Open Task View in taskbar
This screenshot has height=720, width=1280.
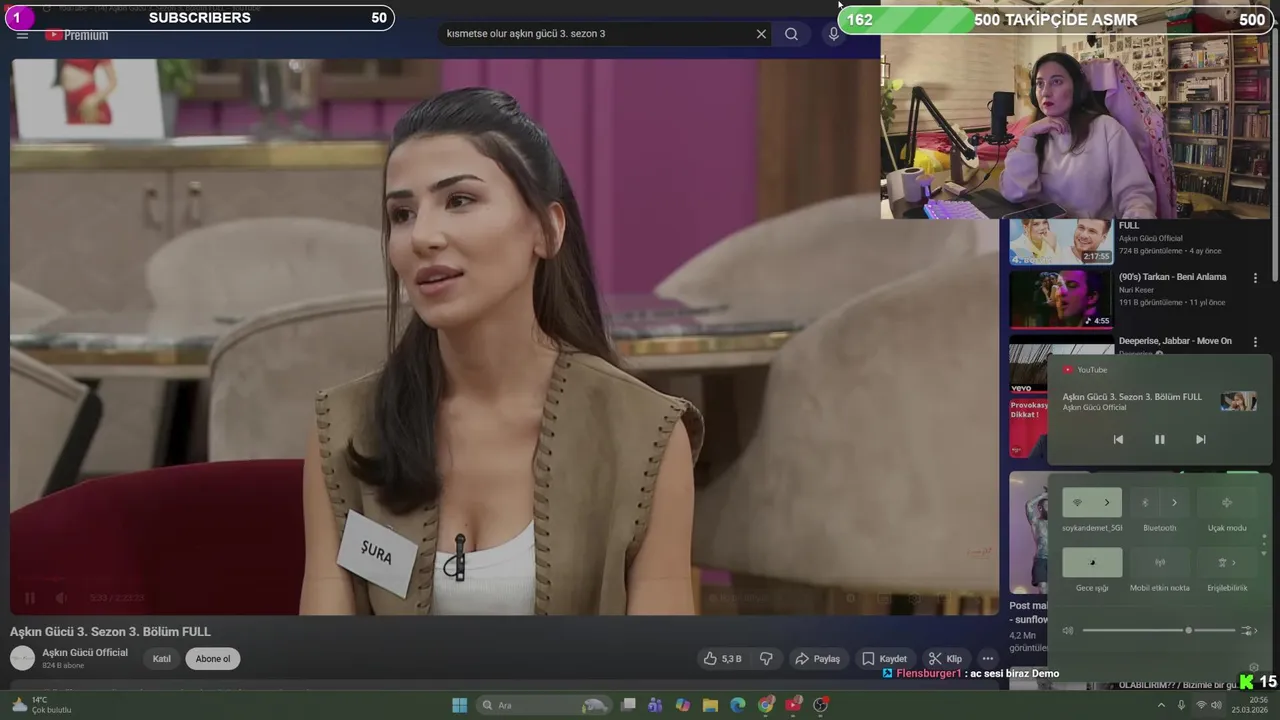628,705
